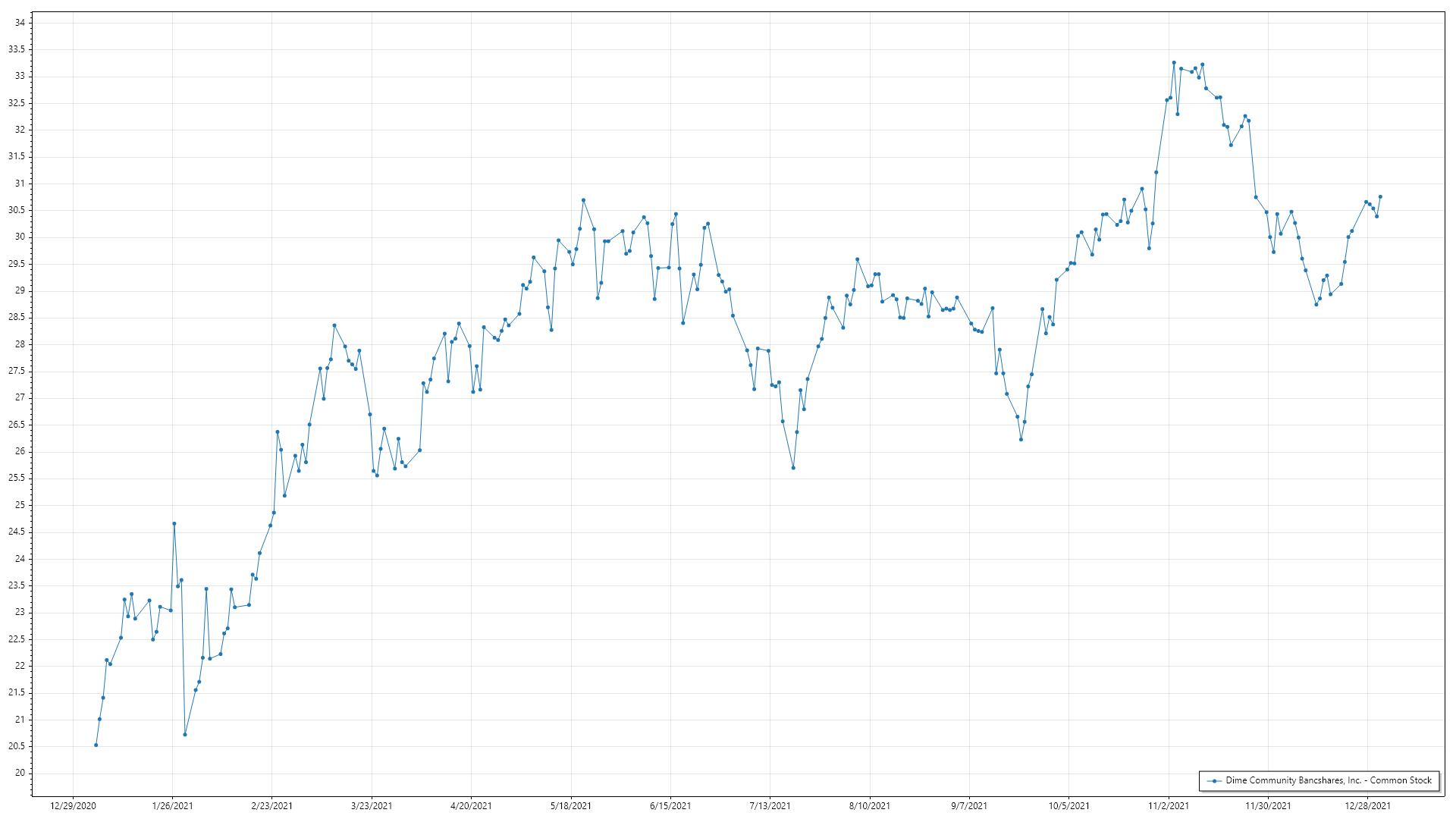Select the 5/18/2021 x-axis date label

pyautogui.click(x=571, y=805)
